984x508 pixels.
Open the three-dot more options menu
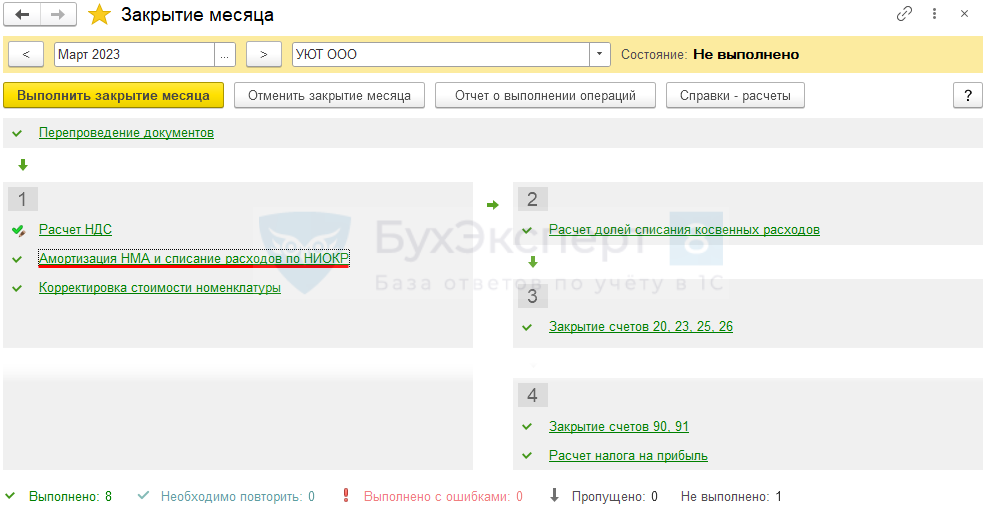[934, 14]
